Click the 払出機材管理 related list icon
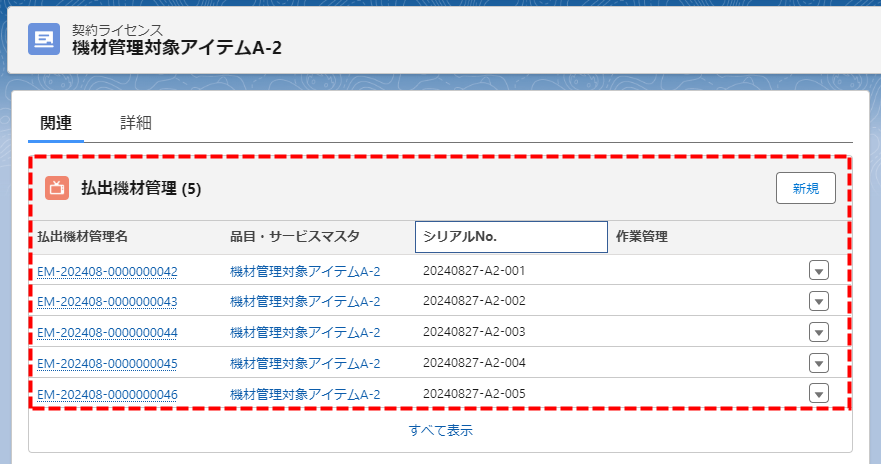Screen dimensions: 881x464 click(x=57, y=188)
